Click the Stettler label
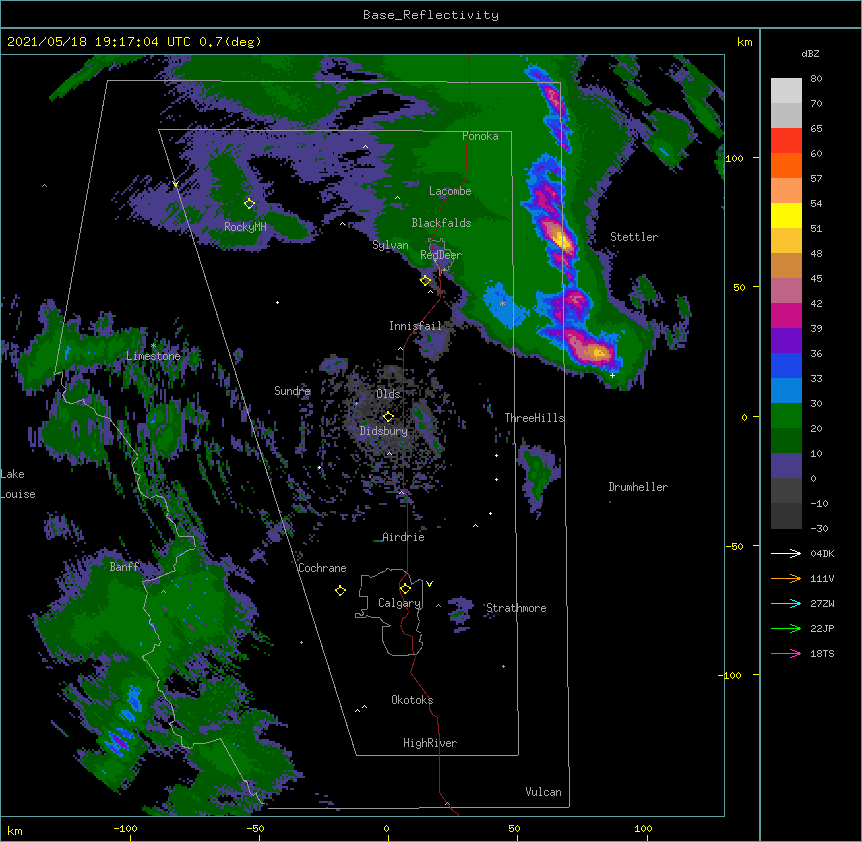The height and width of the screenshot is (842, 862). pos(634,237)
